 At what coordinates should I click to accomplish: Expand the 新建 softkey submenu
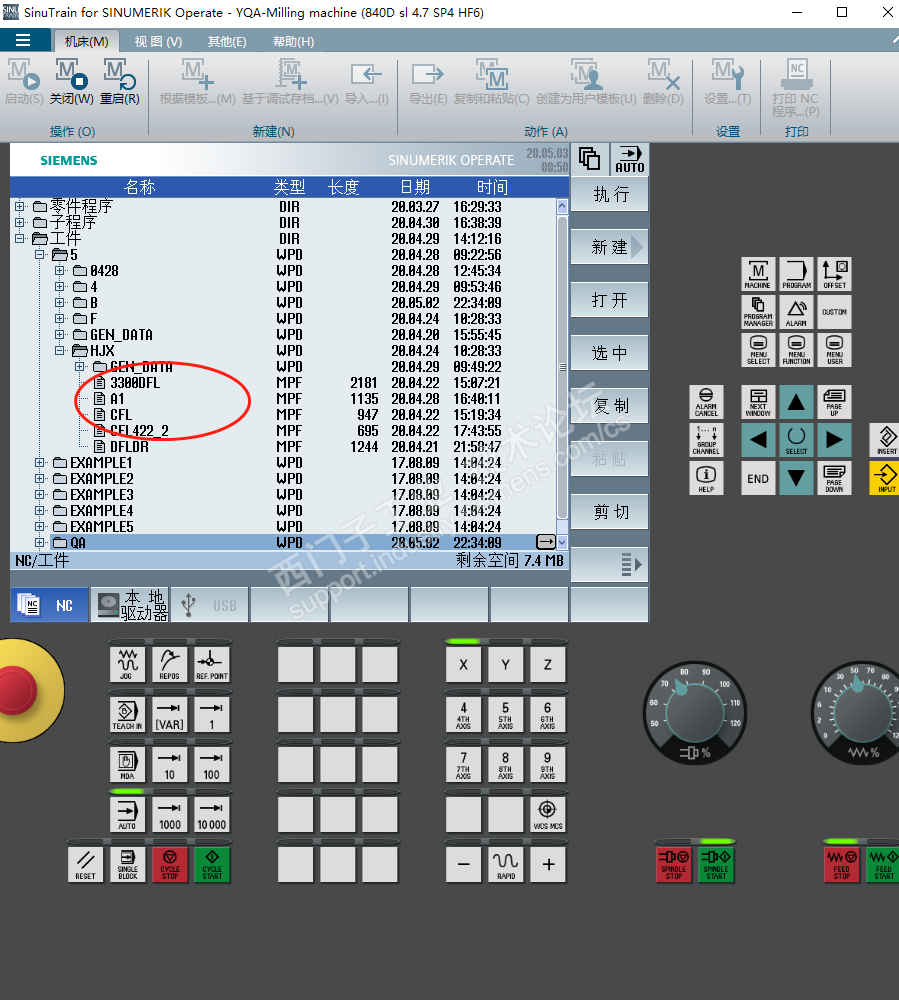tap(609, 247)
